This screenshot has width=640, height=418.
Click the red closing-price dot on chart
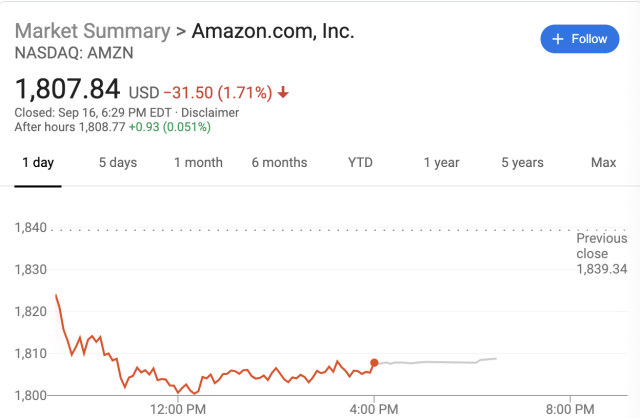click(x=374, y=363)
